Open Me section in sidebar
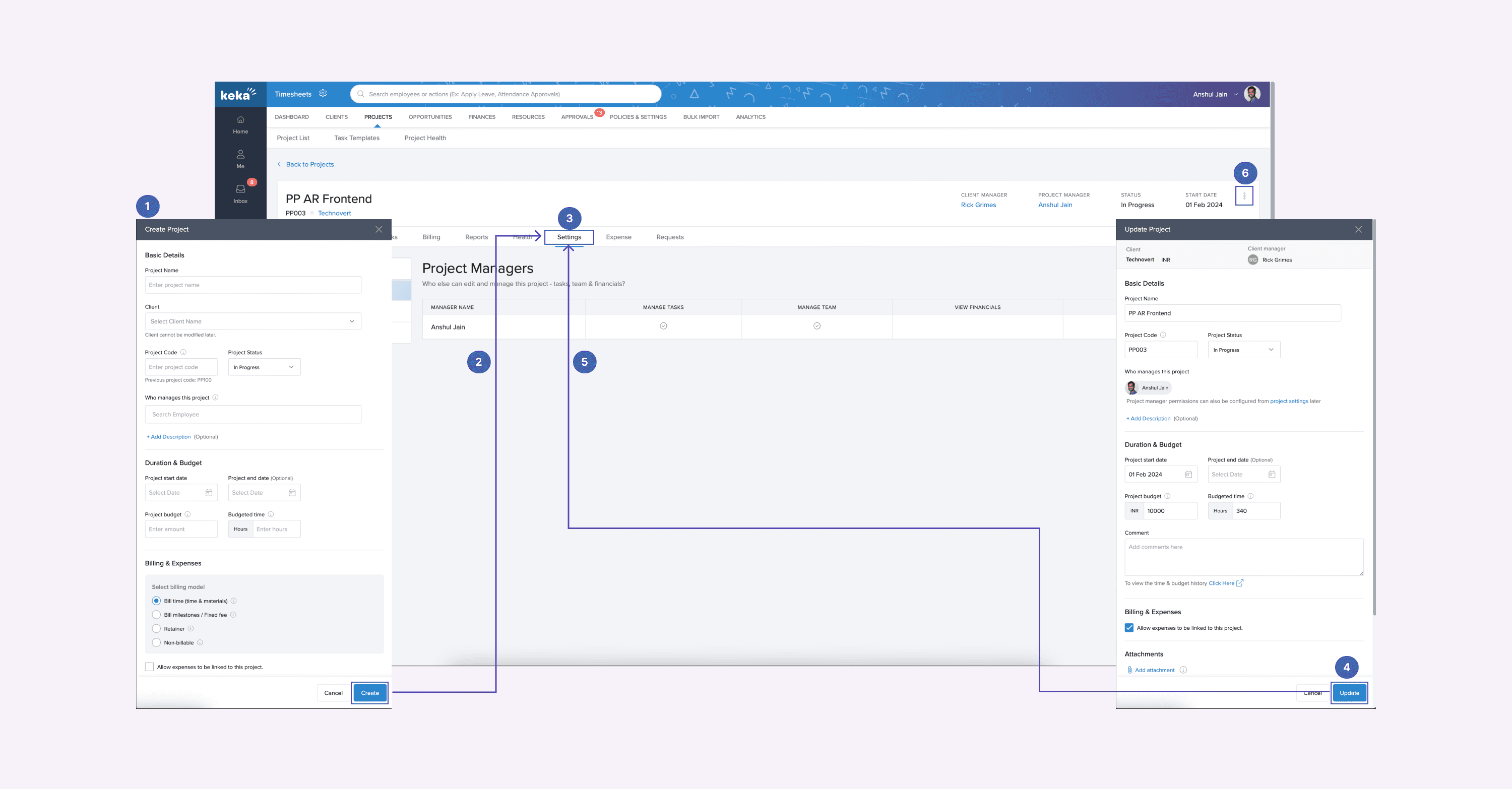 240,159
